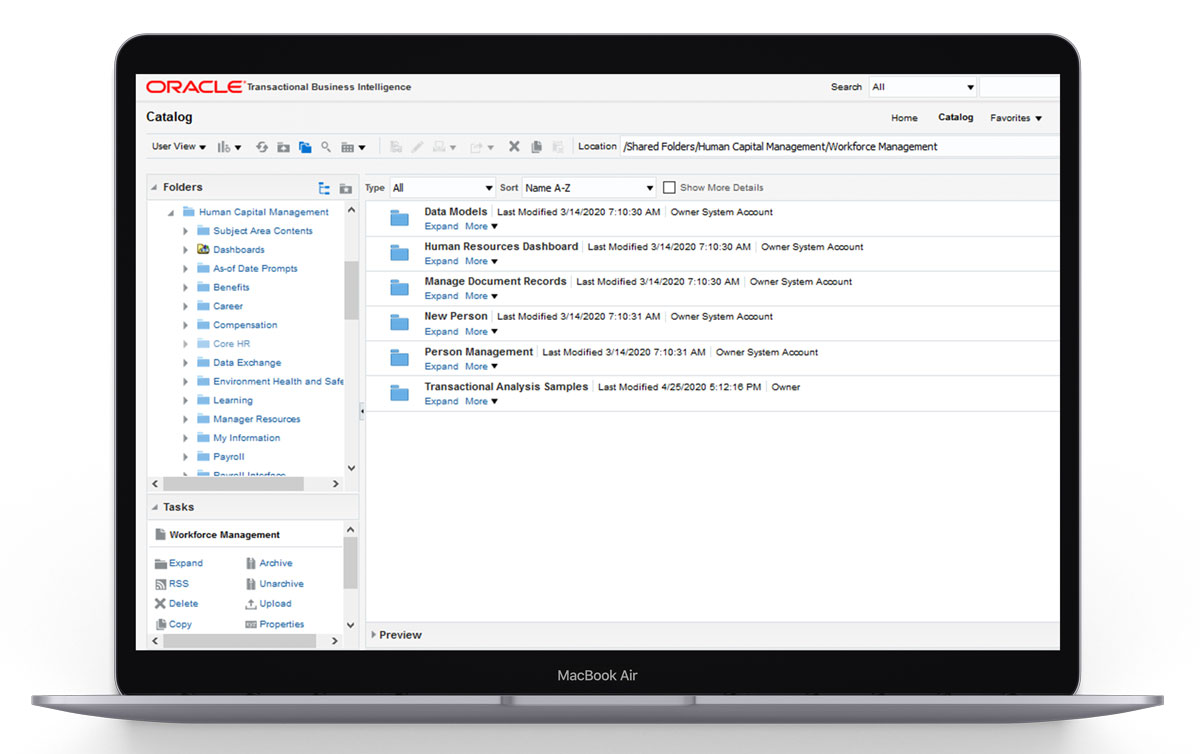The width and height of the screenshot is (1200, 754).
Task: Click Expand link under Human Resources Dashboard
Action: point(441,262)
